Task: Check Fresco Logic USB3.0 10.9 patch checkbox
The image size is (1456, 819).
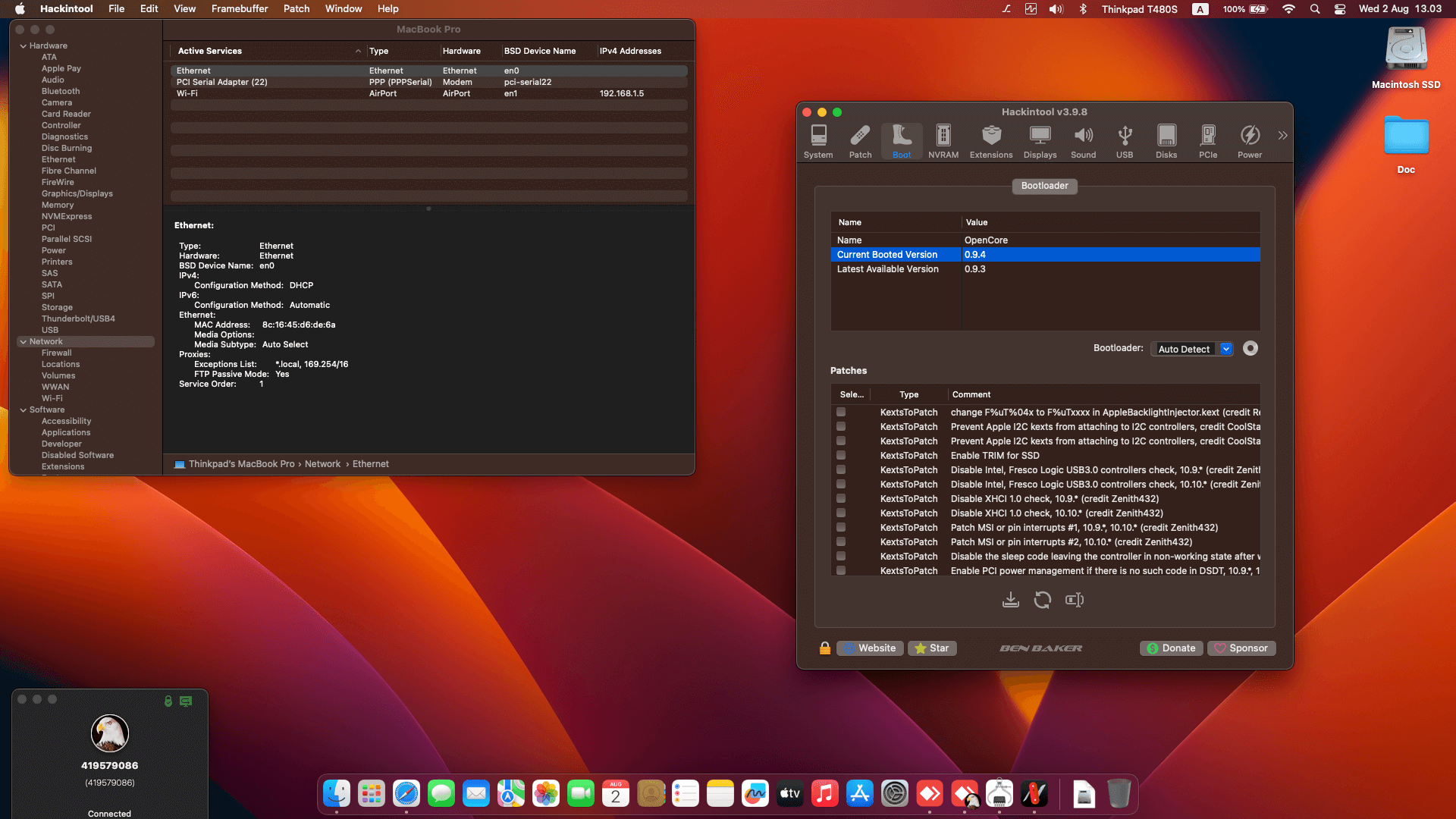Action: click(x=841, y=470)
